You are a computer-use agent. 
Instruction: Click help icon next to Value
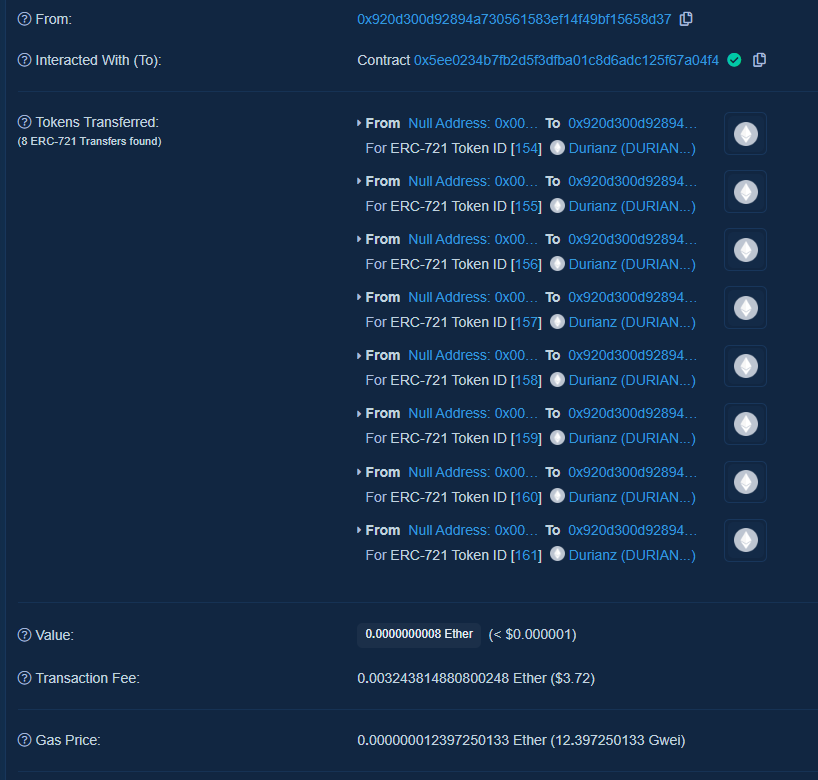(x=25, y=635)
